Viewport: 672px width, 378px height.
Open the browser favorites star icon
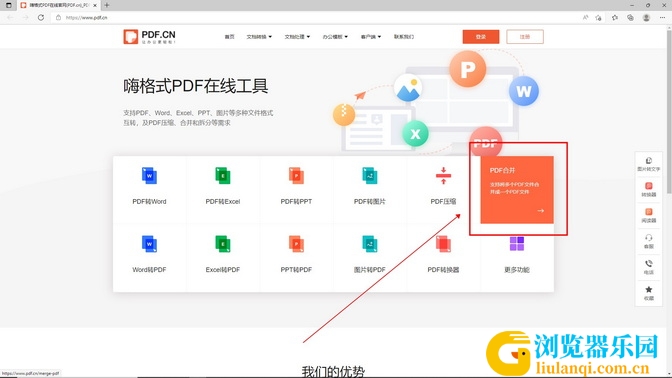tap(615, 18)
